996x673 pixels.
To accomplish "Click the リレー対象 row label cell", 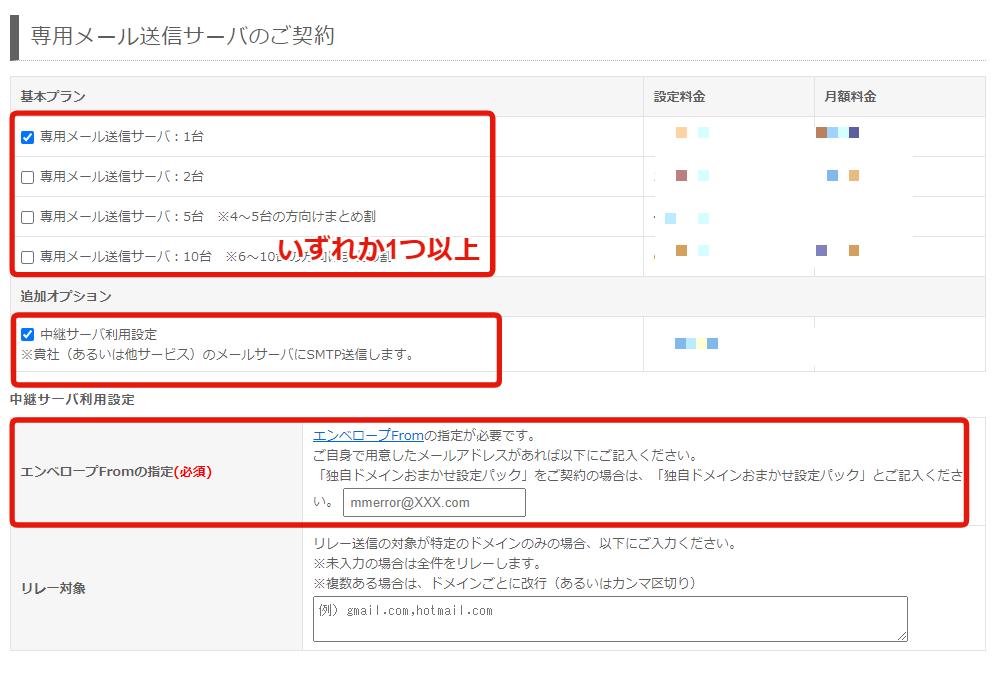I will 53,589.
